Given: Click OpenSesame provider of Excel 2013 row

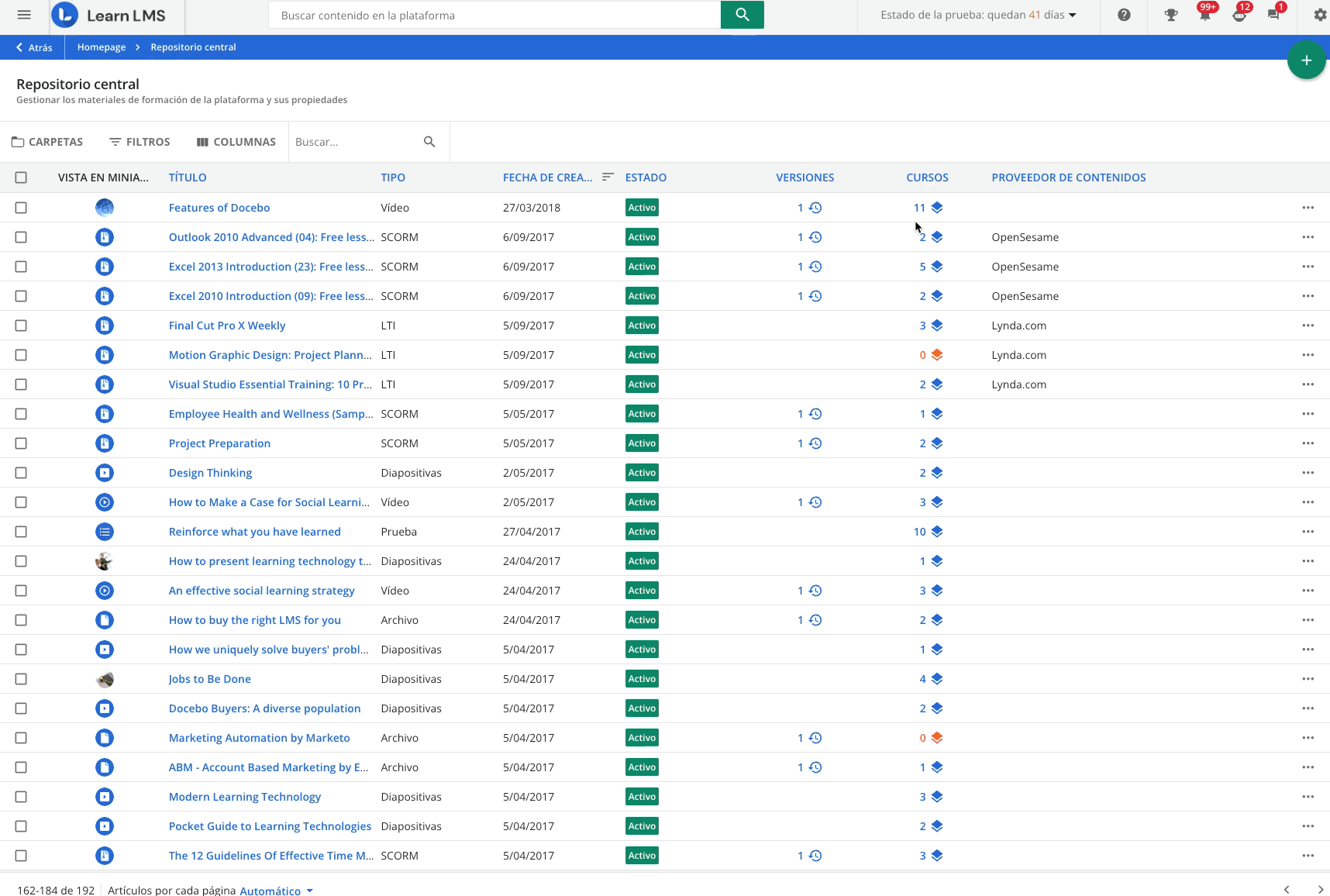Looking at the screenshot, I should 1025,267.
